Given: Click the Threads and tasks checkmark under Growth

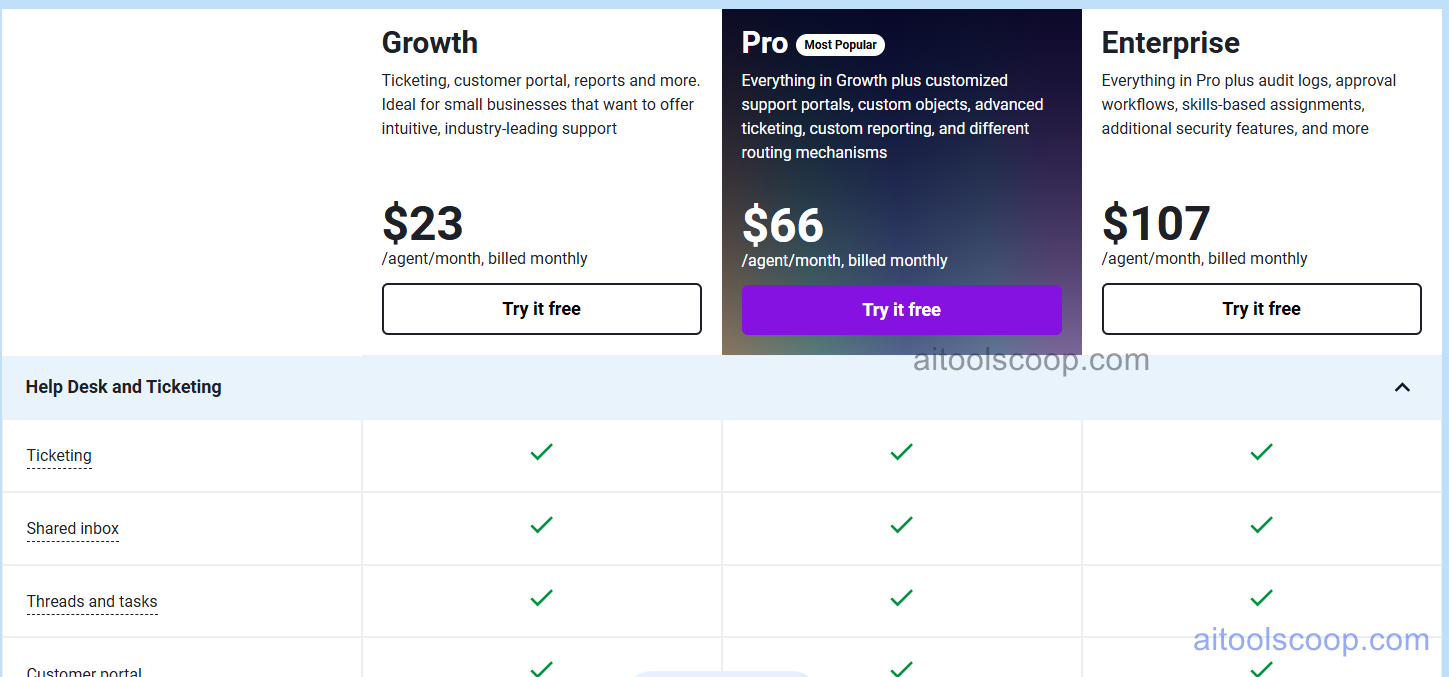Looking at the screenshot, I should (x=541, y=597).
